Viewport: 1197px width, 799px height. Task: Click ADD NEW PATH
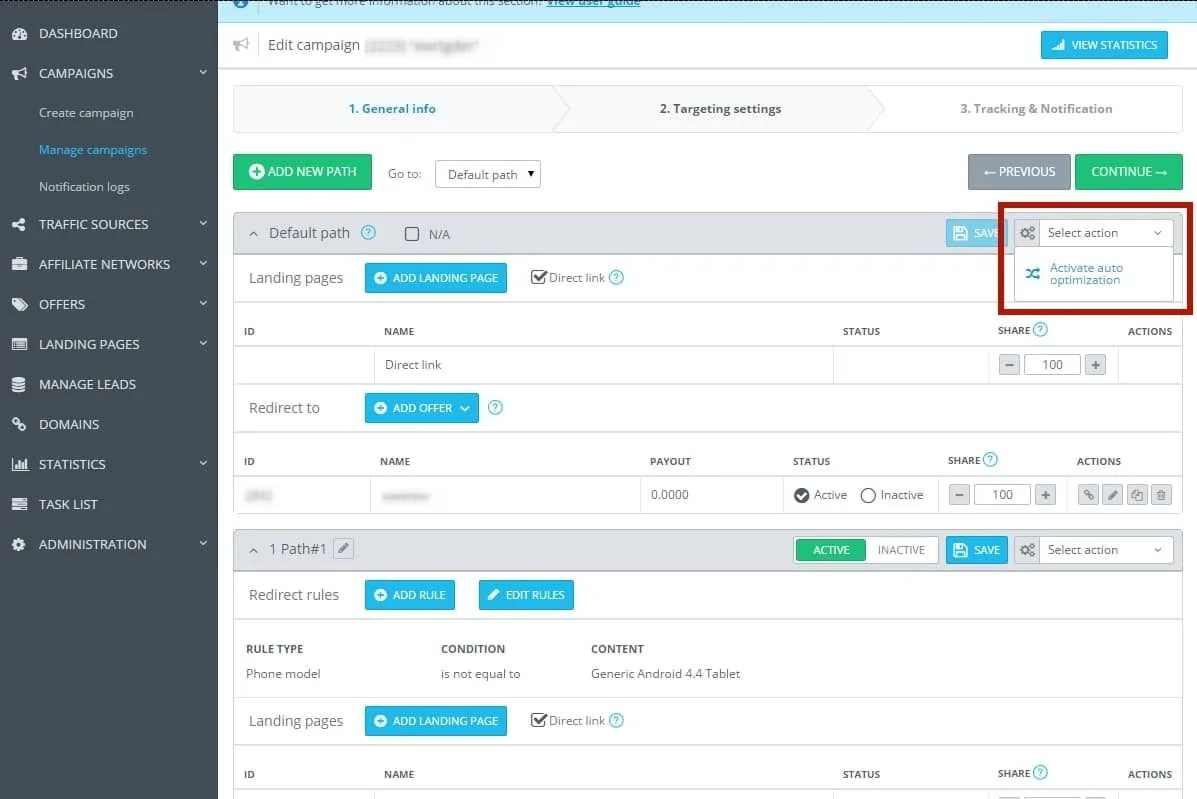point(302,171)
